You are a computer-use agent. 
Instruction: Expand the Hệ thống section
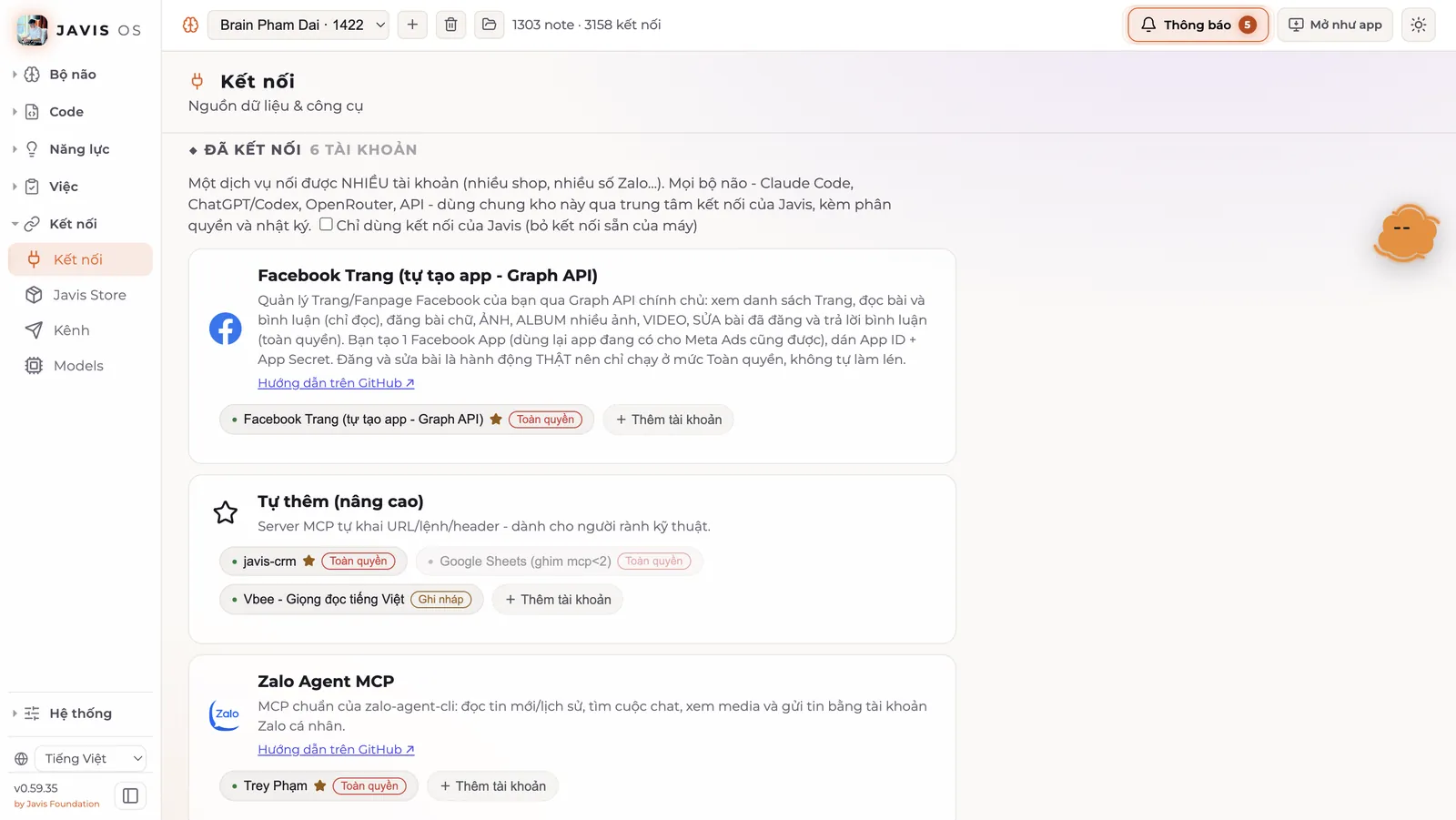[80, 714]
